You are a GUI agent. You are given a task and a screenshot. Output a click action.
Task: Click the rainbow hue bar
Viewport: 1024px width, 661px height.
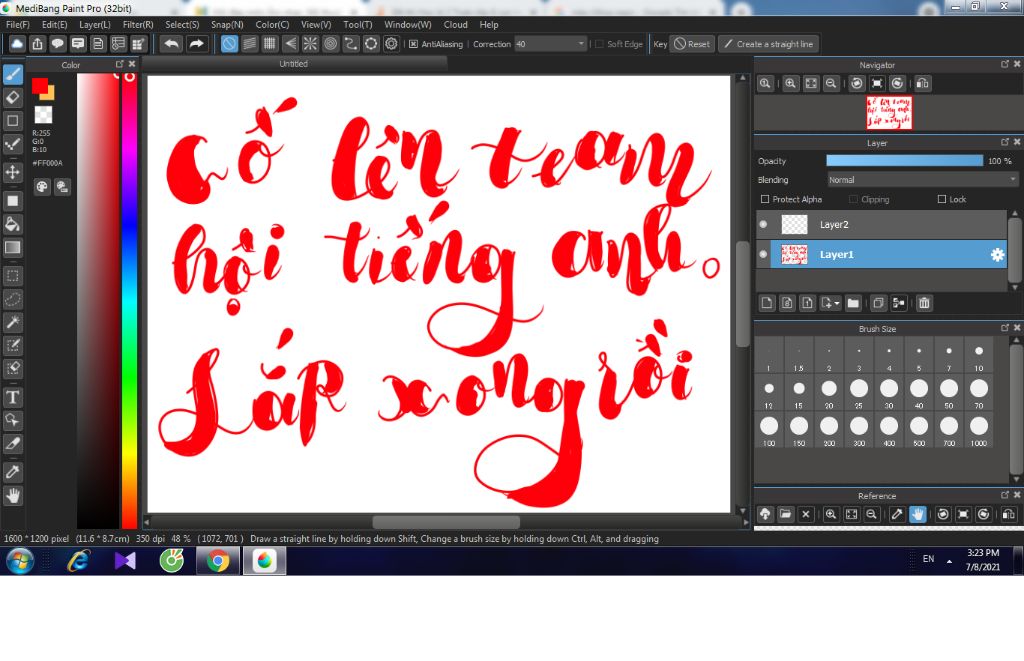129,300
